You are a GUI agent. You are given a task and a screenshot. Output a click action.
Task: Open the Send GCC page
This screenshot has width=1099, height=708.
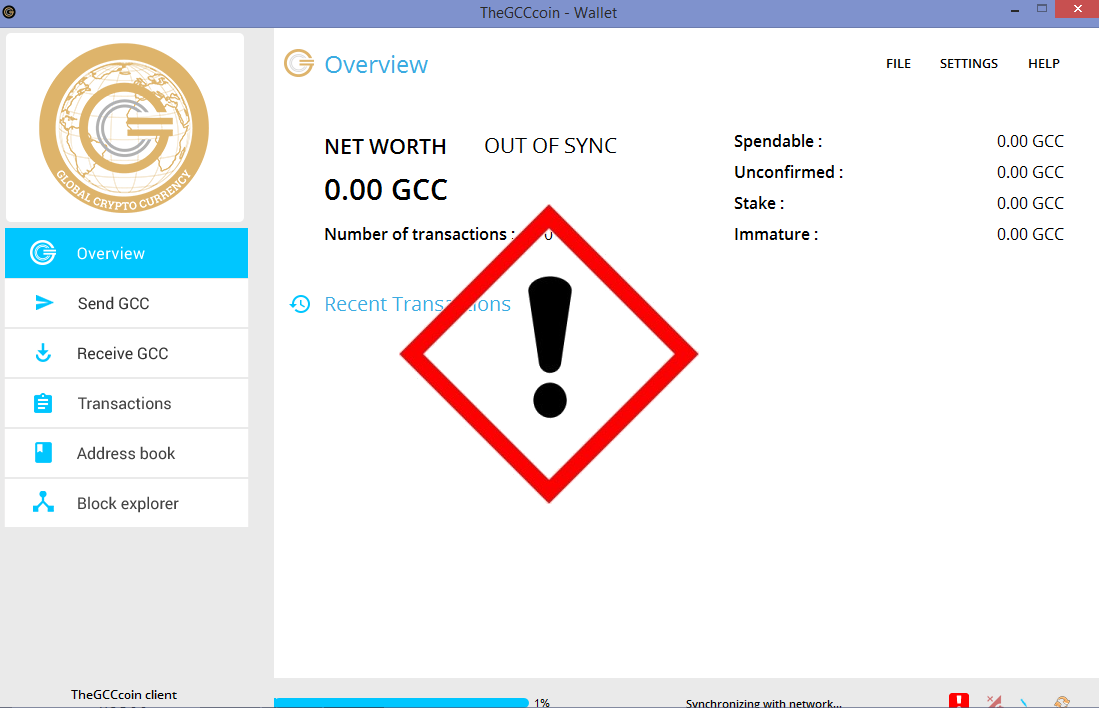coord(126,304)
